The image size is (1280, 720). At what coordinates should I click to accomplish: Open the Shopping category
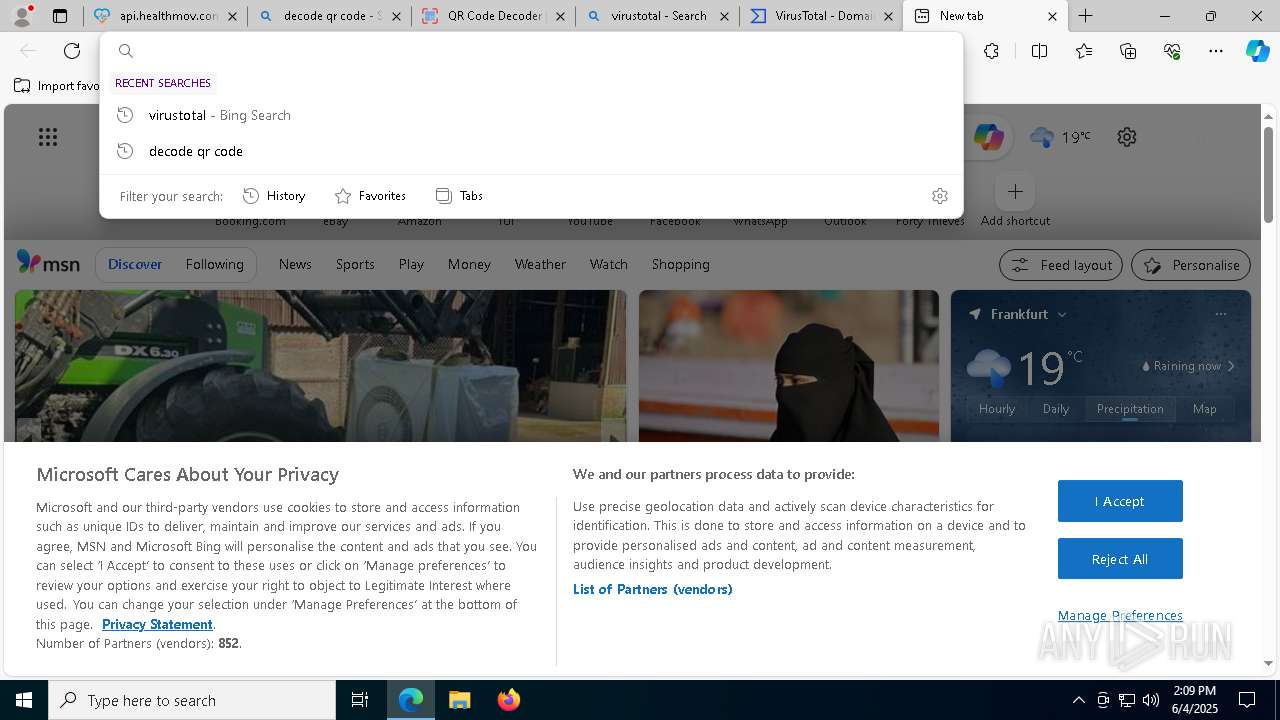680,264
